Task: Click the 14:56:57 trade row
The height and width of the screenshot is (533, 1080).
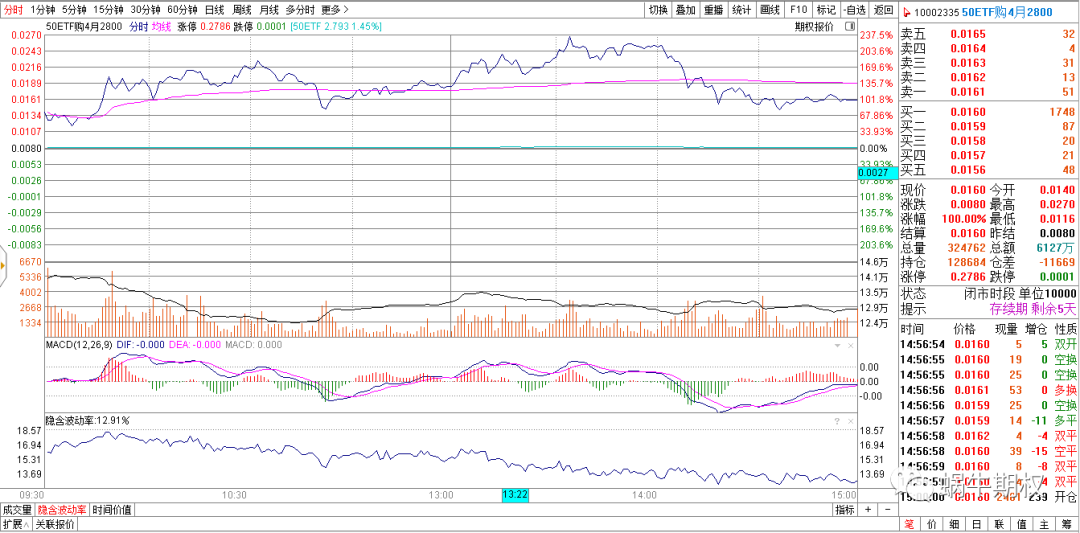Action: pos(989,420)
